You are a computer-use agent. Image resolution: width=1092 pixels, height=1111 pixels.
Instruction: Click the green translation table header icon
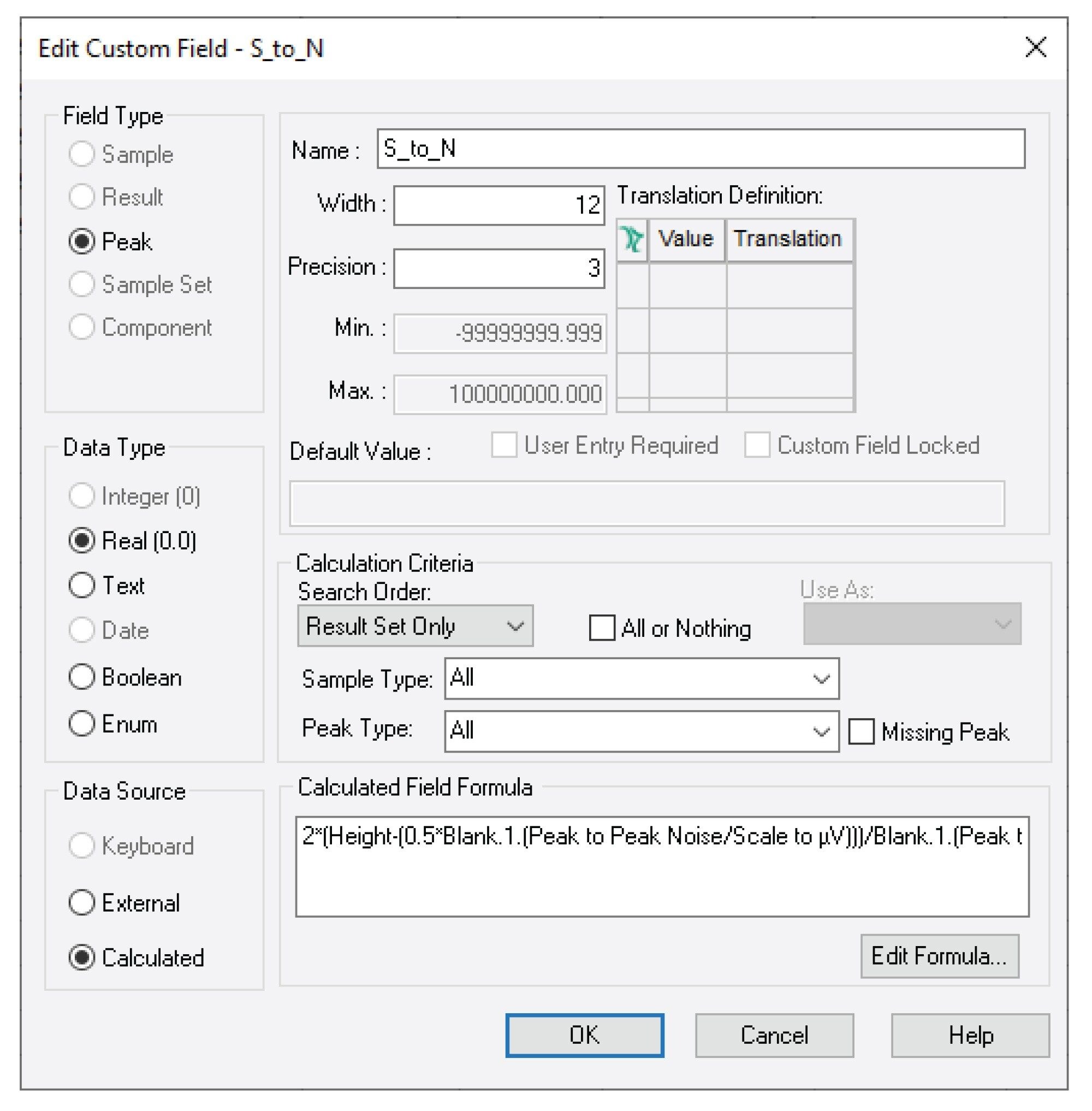click(633, 240)
